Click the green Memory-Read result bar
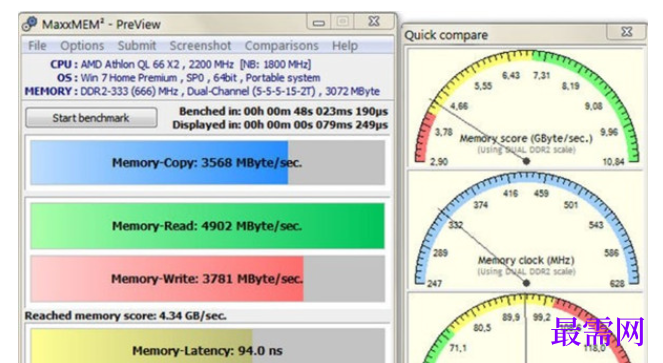Screen dimensions: 663x363 pos(207,226)
